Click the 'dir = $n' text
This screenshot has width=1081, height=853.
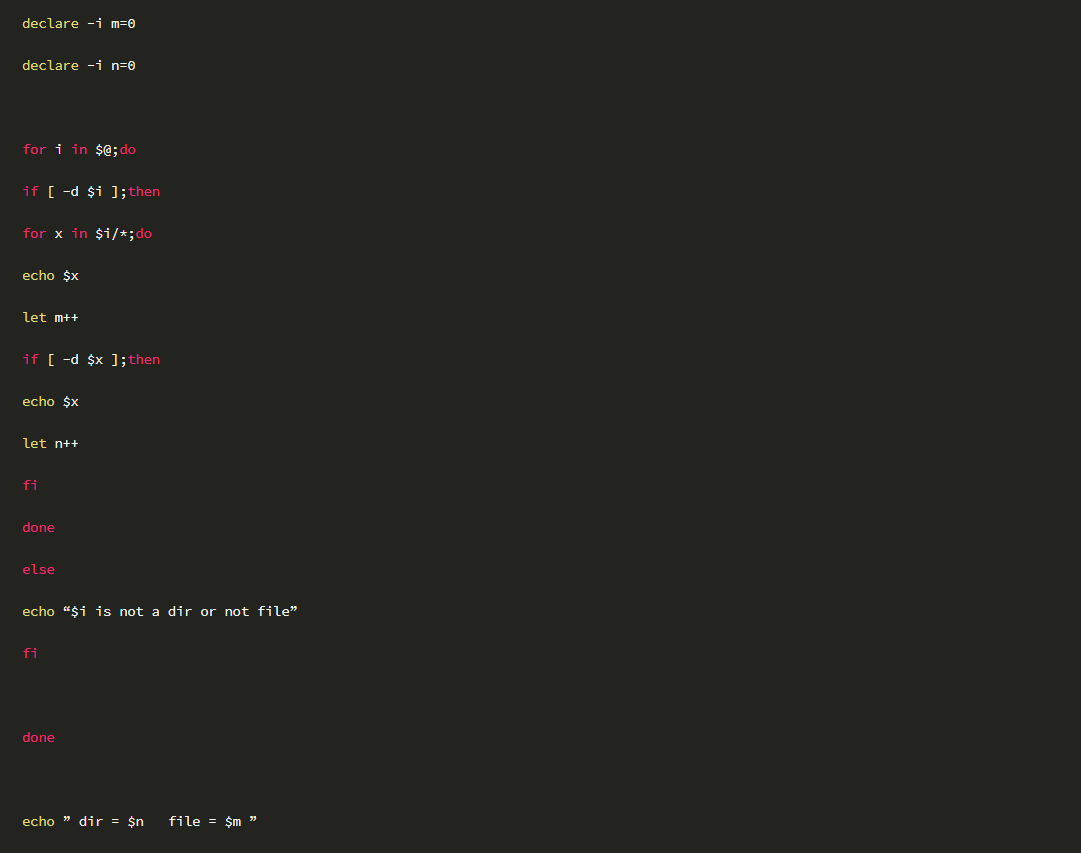tap(111, 822)
